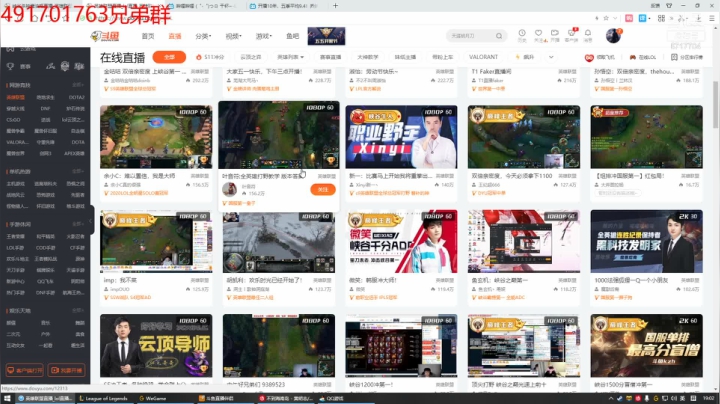Open the 微笑 峡谷千分ADC stream thumbnail
Screen dimensions: 720x404
401,241
